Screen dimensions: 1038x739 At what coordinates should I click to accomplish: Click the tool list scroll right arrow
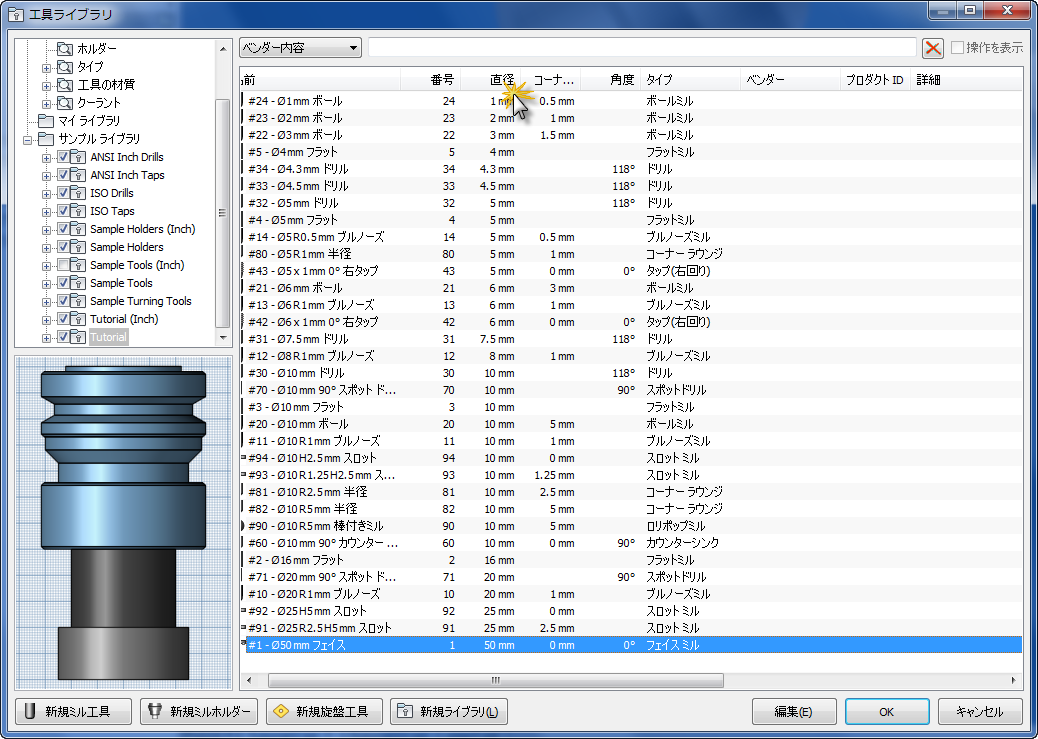tap(1014, 680)
